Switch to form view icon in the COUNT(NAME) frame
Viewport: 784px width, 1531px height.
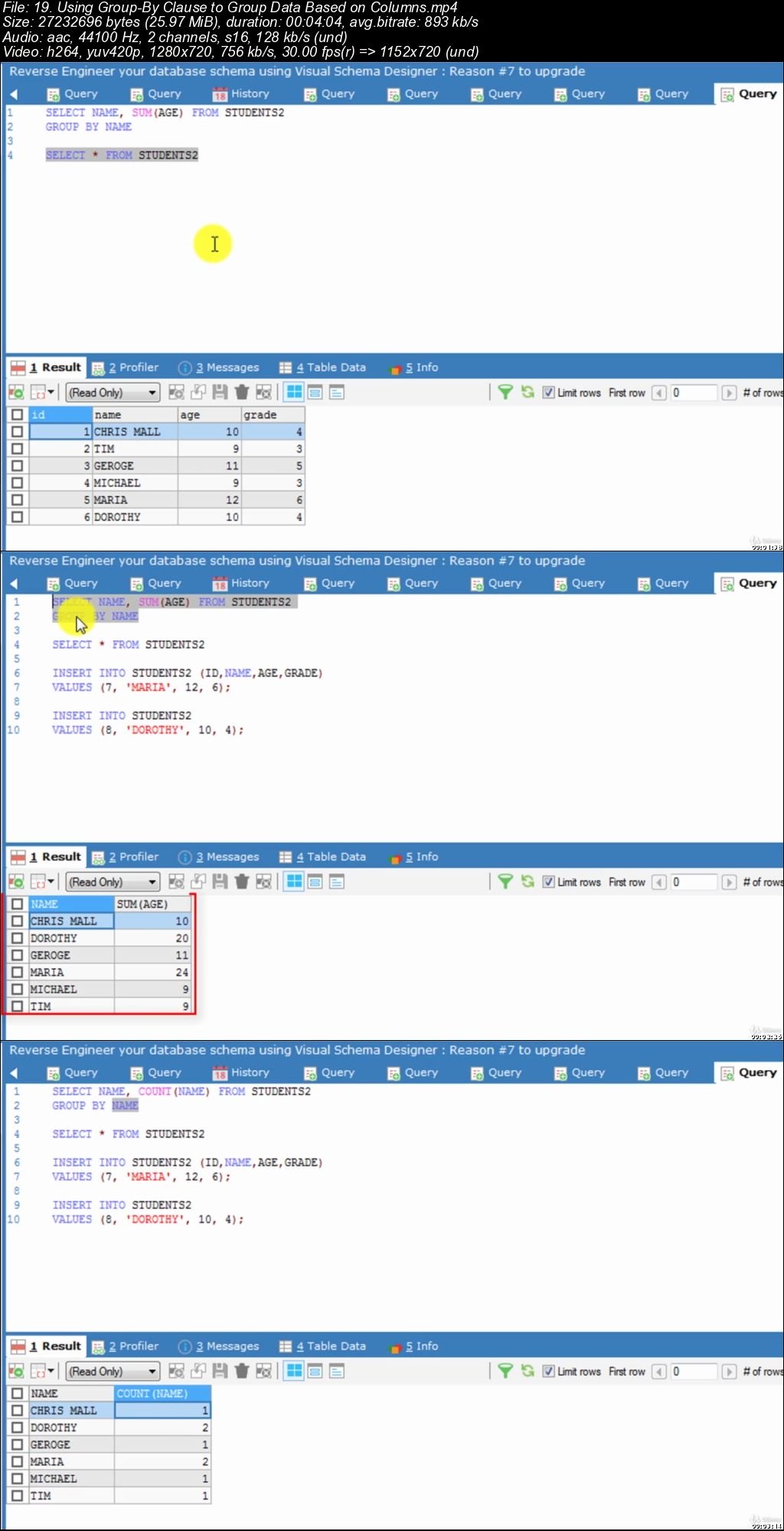pyautogui.click(x=315, y=1371)
